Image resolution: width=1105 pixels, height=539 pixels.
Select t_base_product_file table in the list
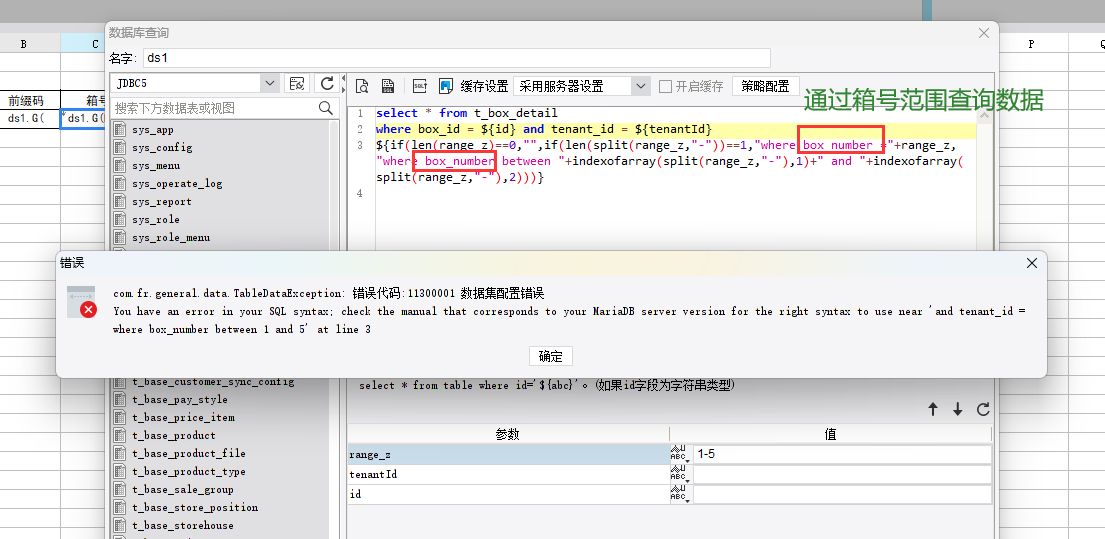pos(188,454)
